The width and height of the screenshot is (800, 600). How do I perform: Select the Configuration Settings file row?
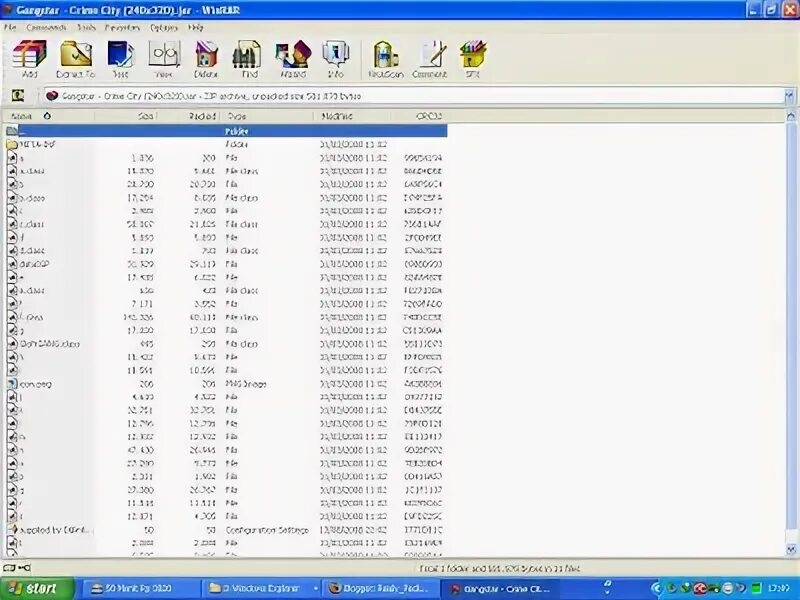click(226, 530)
